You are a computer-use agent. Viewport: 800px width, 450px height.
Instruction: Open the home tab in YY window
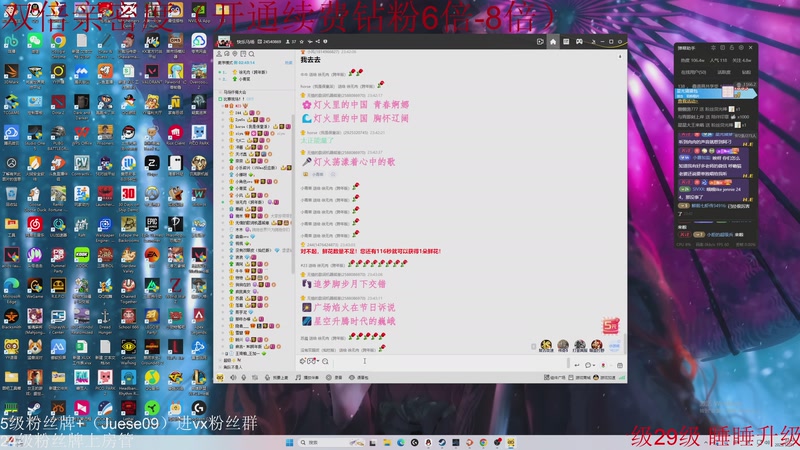553,42
